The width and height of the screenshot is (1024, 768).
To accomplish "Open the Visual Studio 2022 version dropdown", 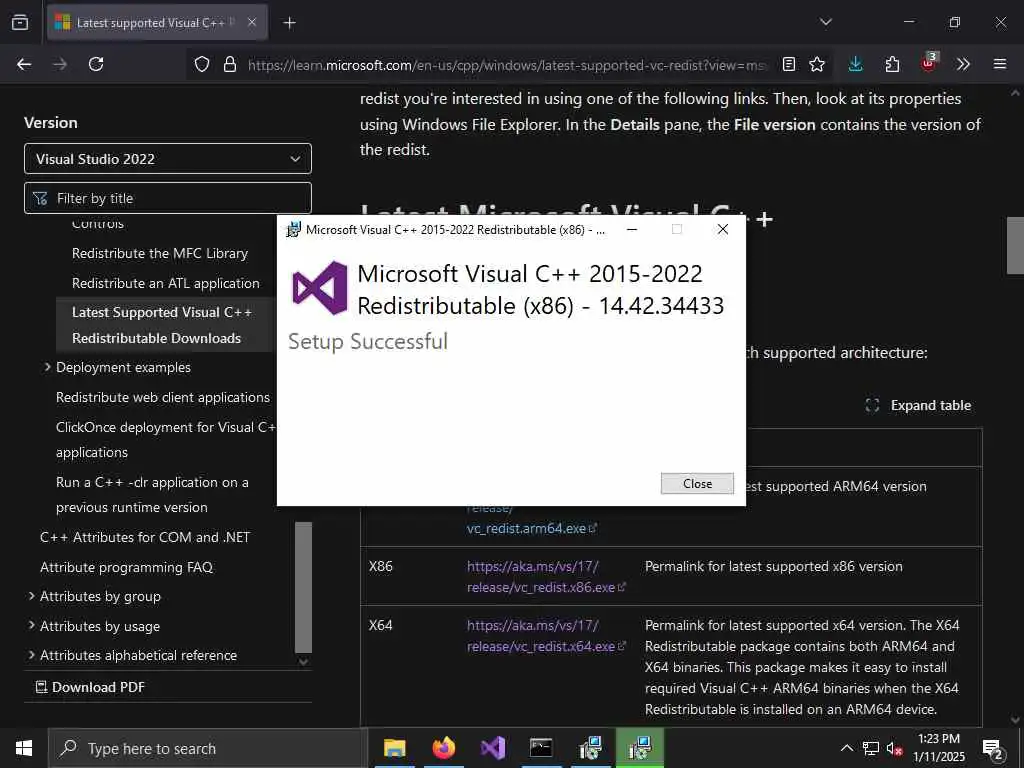I will point(168,159).
